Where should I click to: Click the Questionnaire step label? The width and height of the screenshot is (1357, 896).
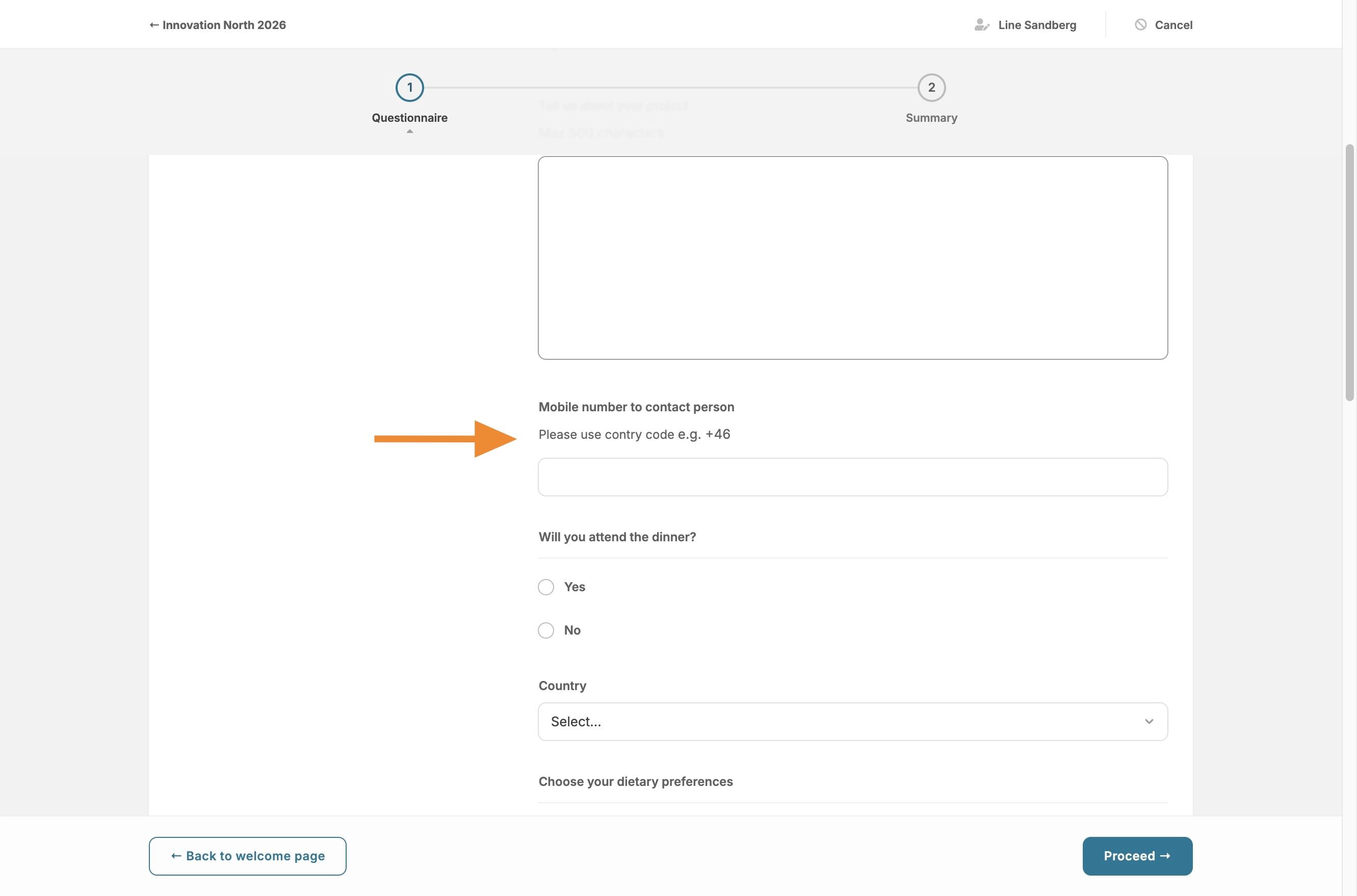tap(409, 118)
